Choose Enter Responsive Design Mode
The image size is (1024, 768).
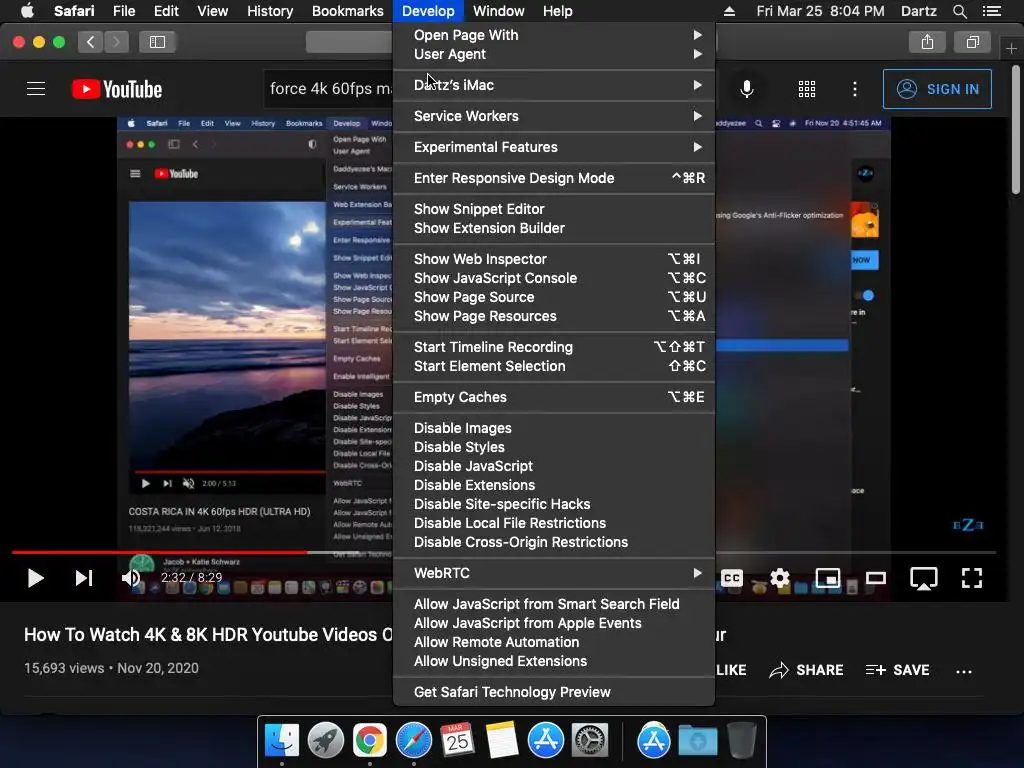pos(554,178)
